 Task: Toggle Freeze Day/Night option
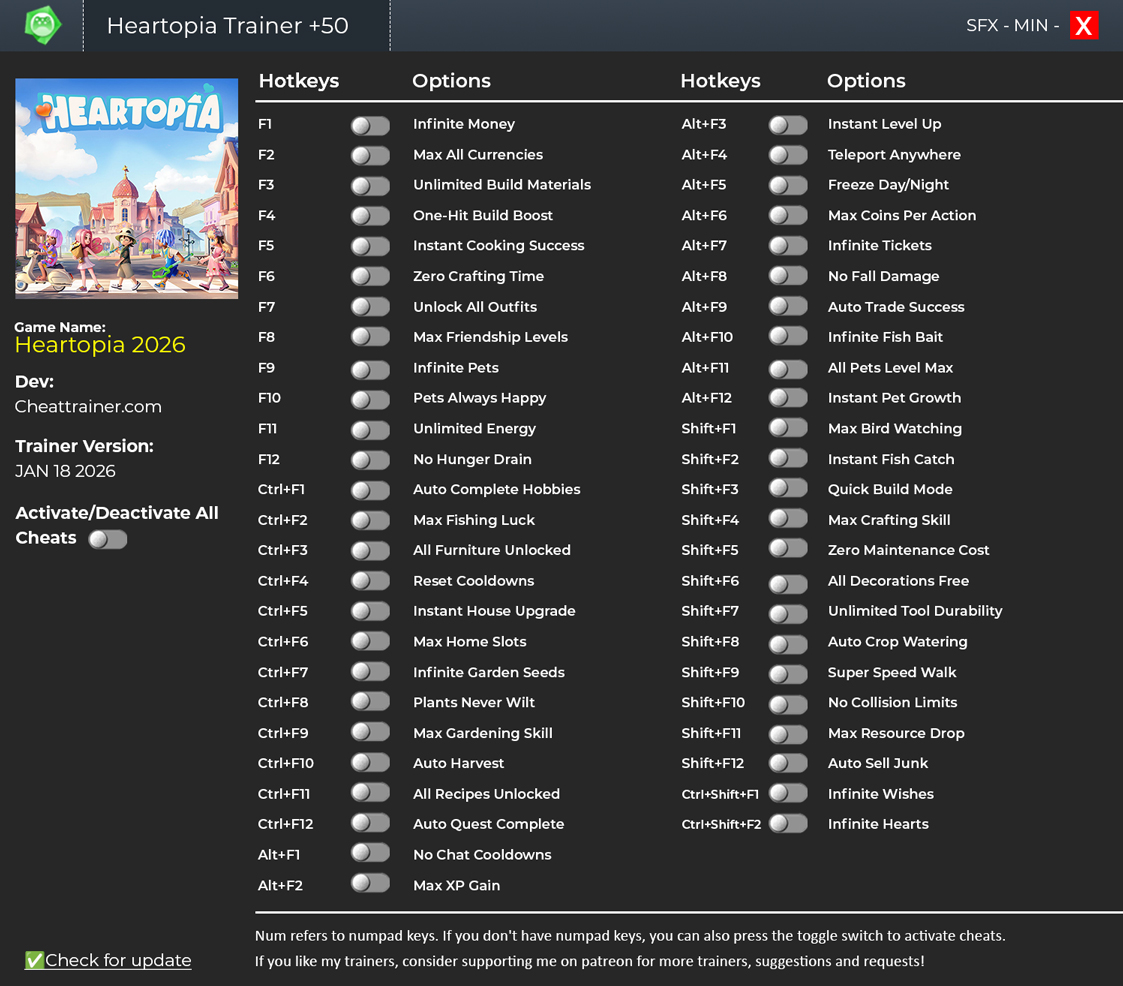tap(788, 185)
